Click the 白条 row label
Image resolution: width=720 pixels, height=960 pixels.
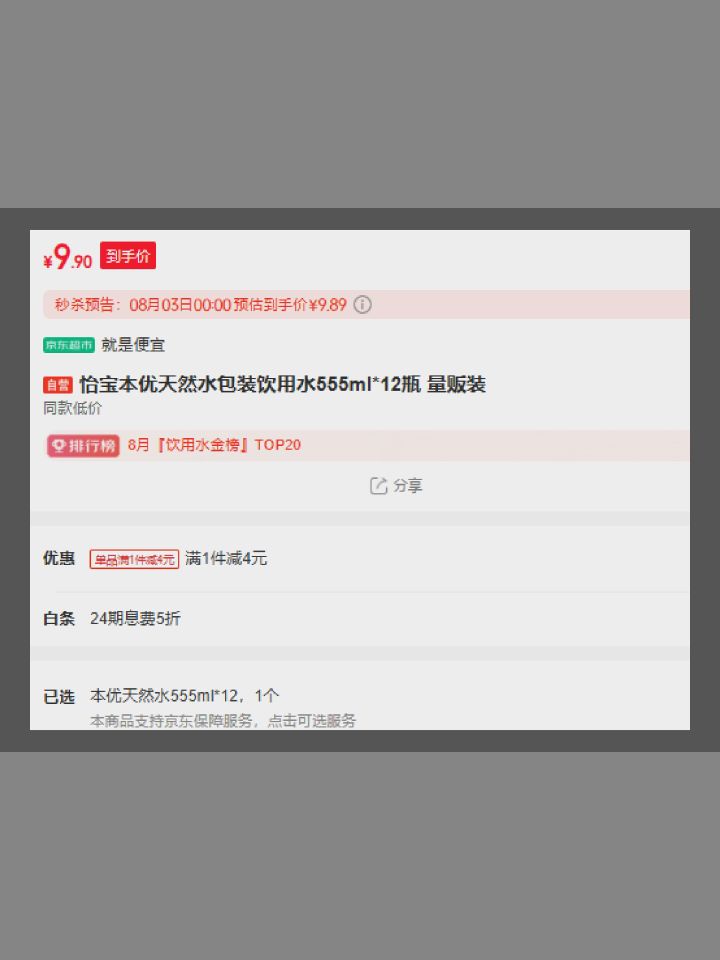pos(59,618)
